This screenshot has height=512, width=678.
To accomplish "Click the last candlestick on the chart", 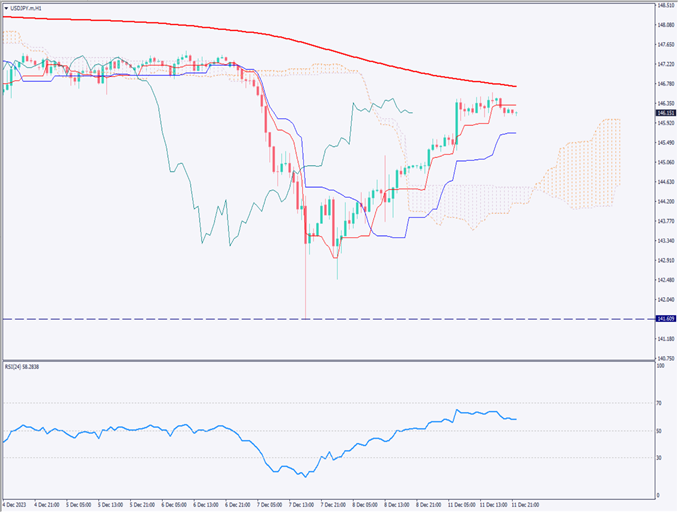I will [515, 112].
